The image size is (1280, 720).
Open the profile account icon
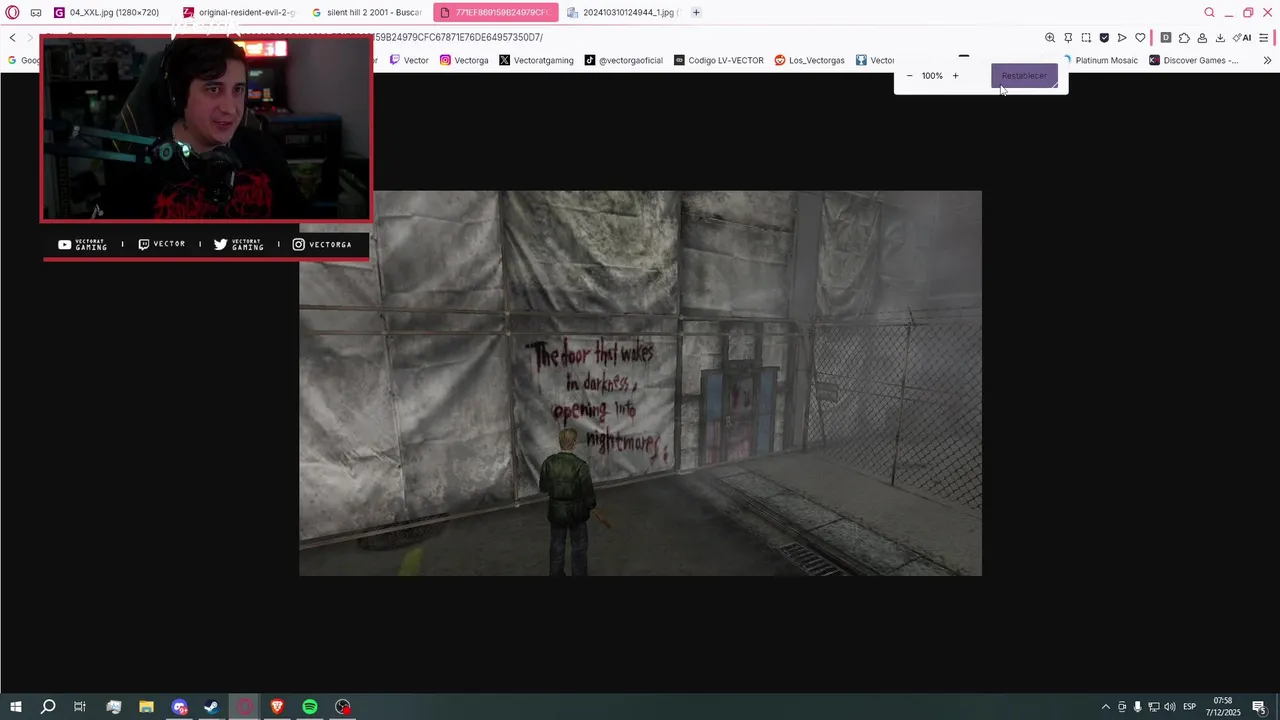pos(1202,38)
